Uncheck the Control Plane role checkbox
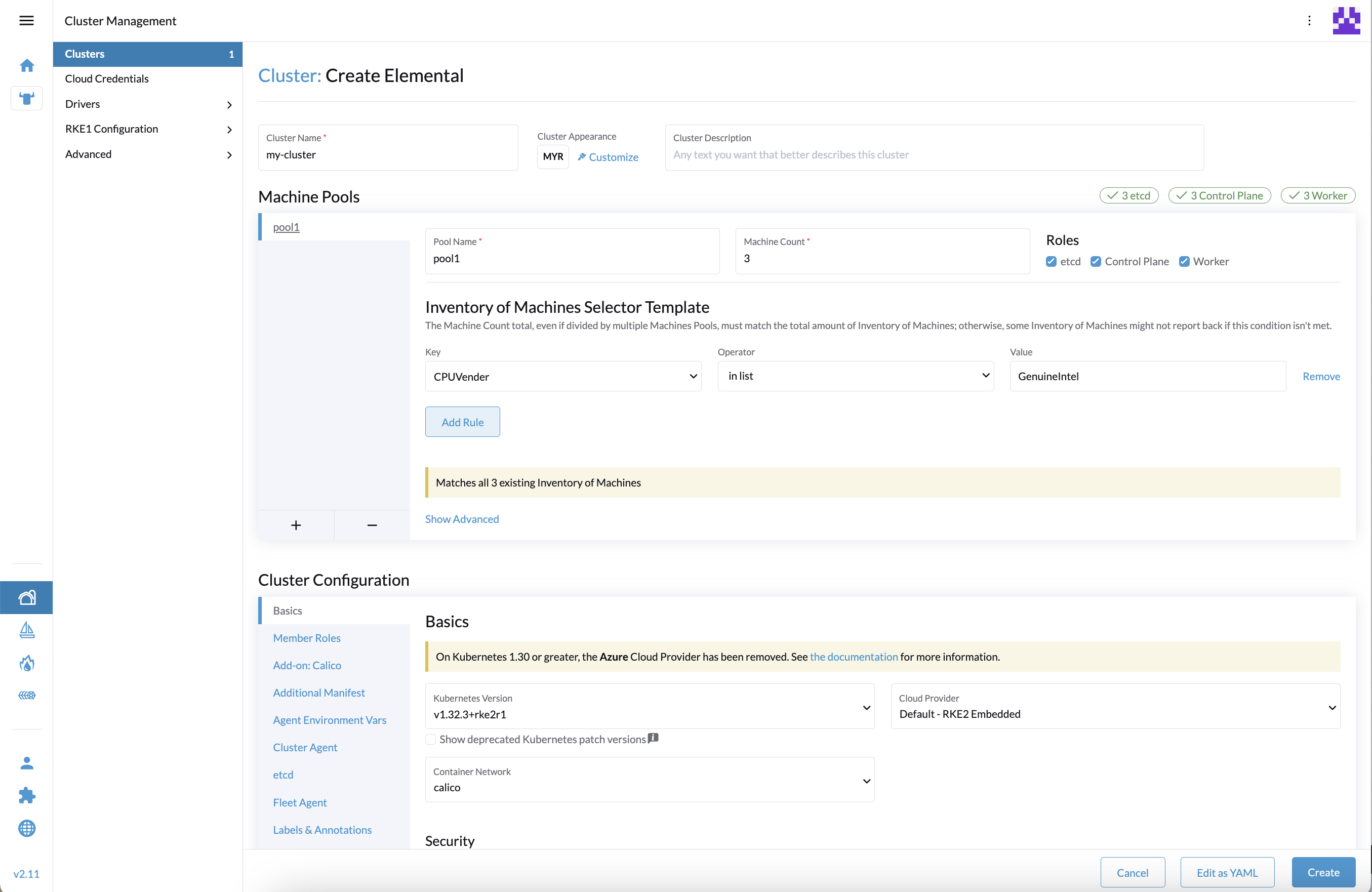The height and width of the screenshot is (892, 1372). pyautogui.click(x=1095, y=261)
